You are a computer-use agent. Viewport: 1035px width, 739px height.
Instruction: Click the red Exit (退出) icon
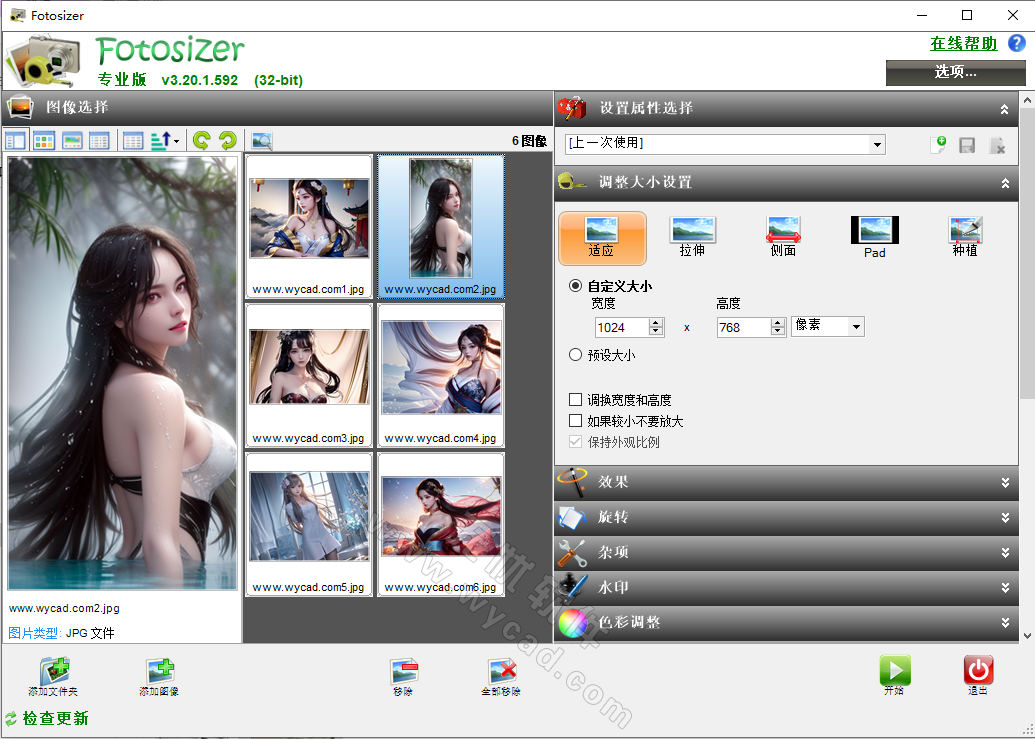(x=977, y=672)
